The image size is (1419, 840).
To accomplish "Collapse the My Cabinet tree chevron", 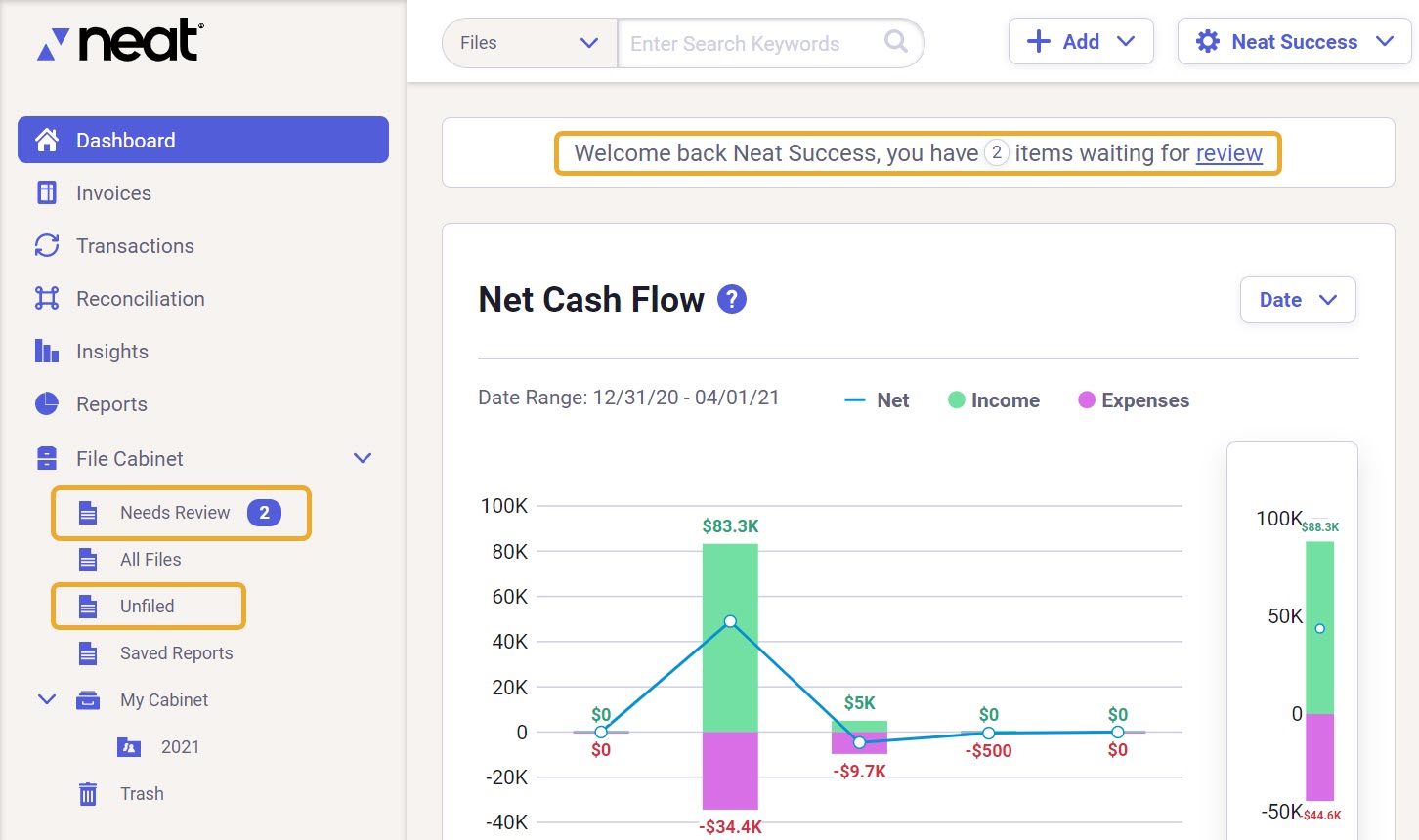I will coord(46,699).
